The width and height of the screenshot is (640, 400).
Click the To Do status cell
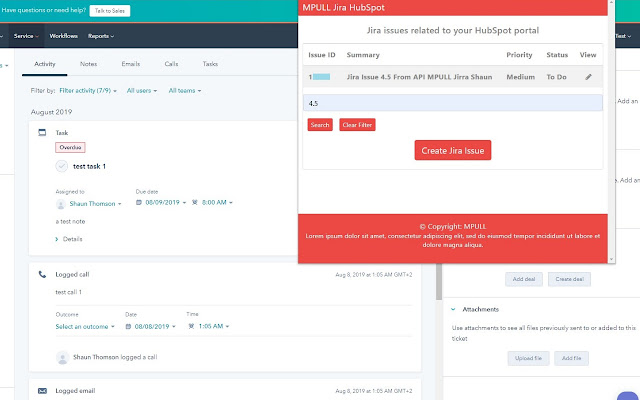pos(556,77)
